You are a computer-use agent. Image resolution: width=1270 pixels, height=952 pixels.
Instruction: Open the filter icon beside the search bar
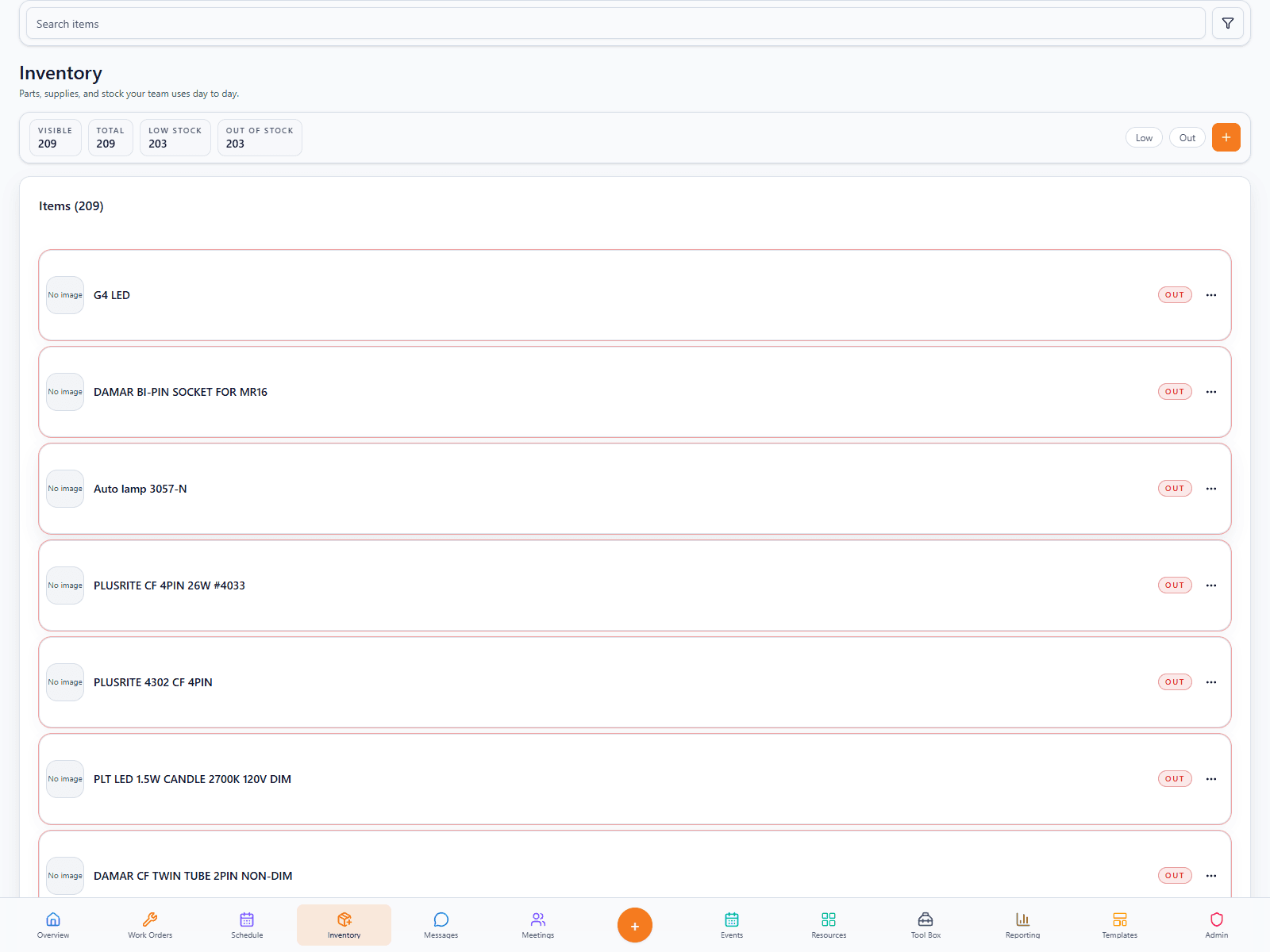point(1227,22)
